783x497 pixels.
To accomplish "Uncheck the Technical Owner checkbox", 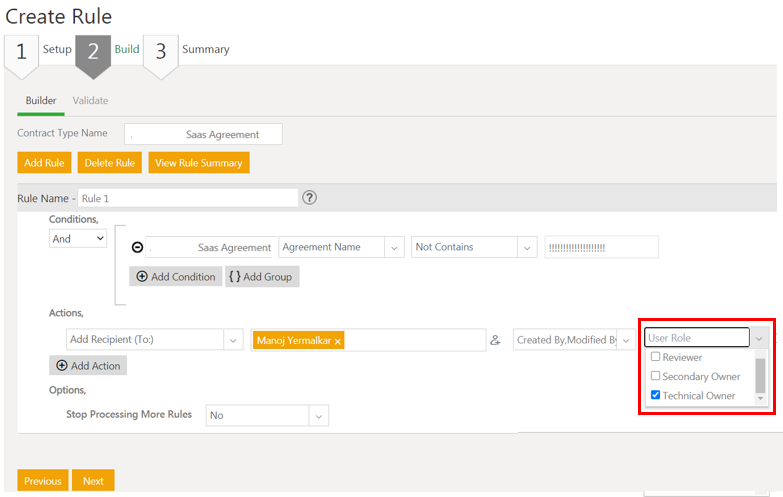I will [x=656, y=395].
